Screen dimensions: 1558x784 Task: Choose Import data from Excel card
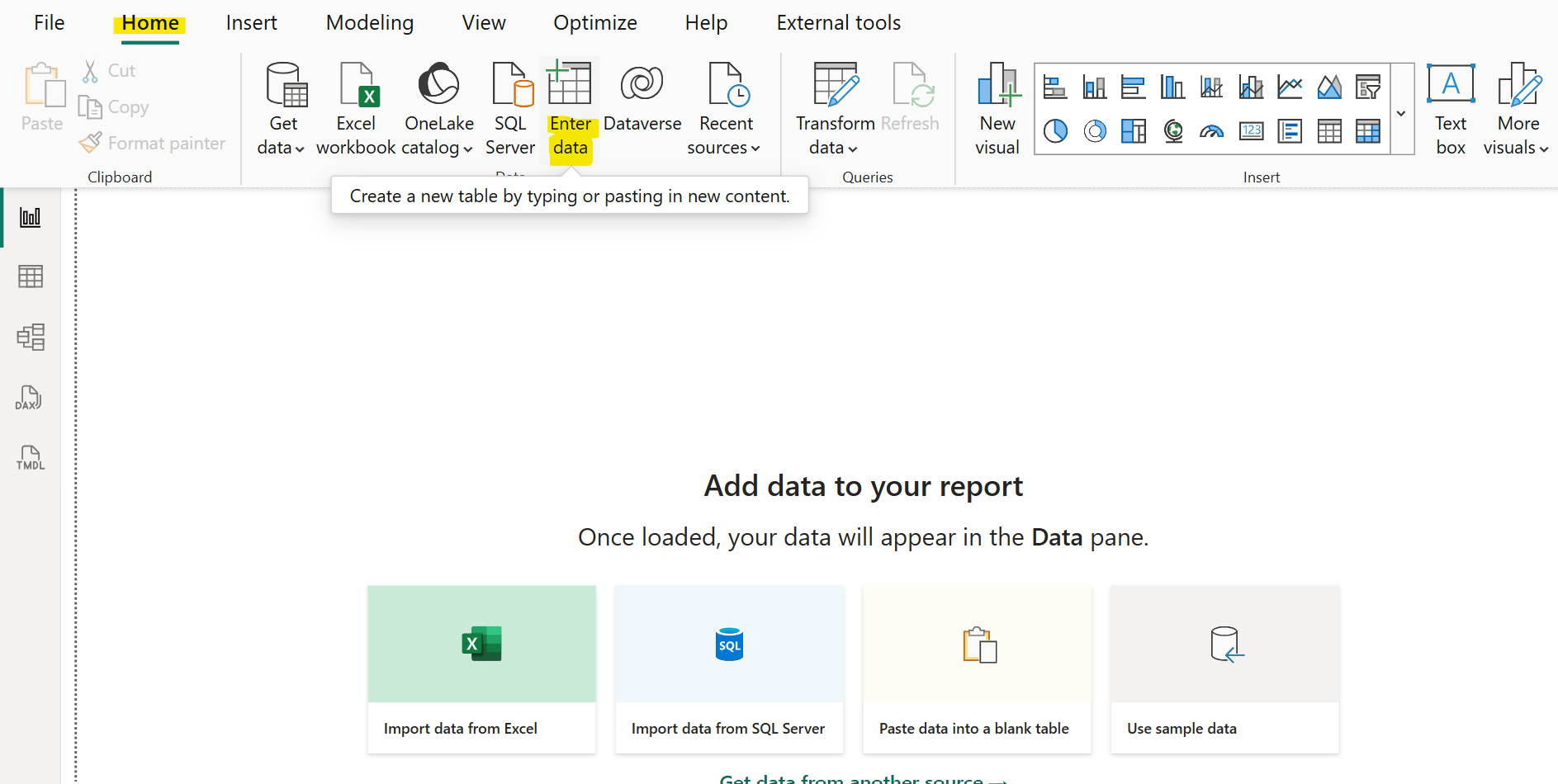[x=481, y=668]
